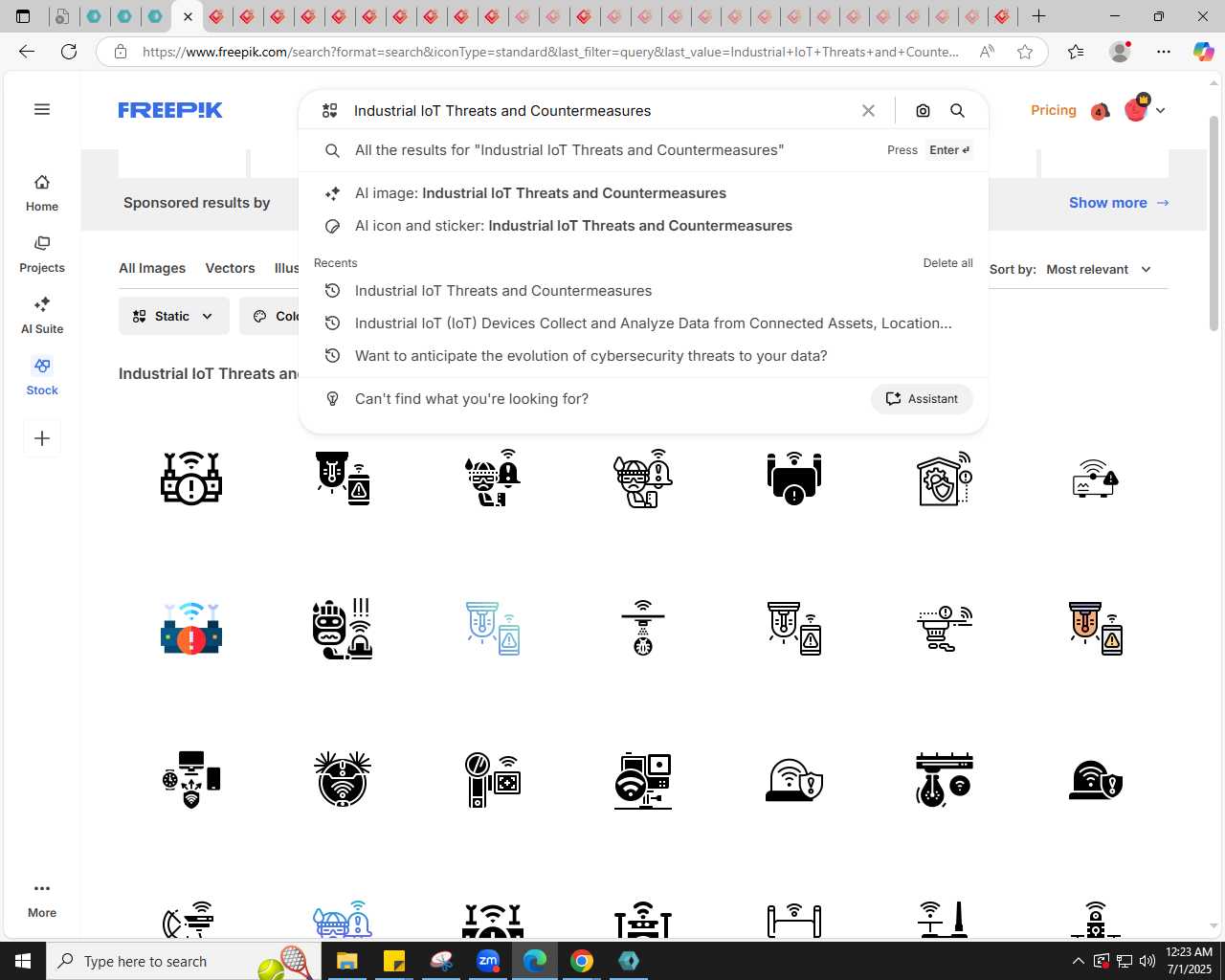
Task: Open the orange-faced device warning icon result
Action: tap(1096, 629)
